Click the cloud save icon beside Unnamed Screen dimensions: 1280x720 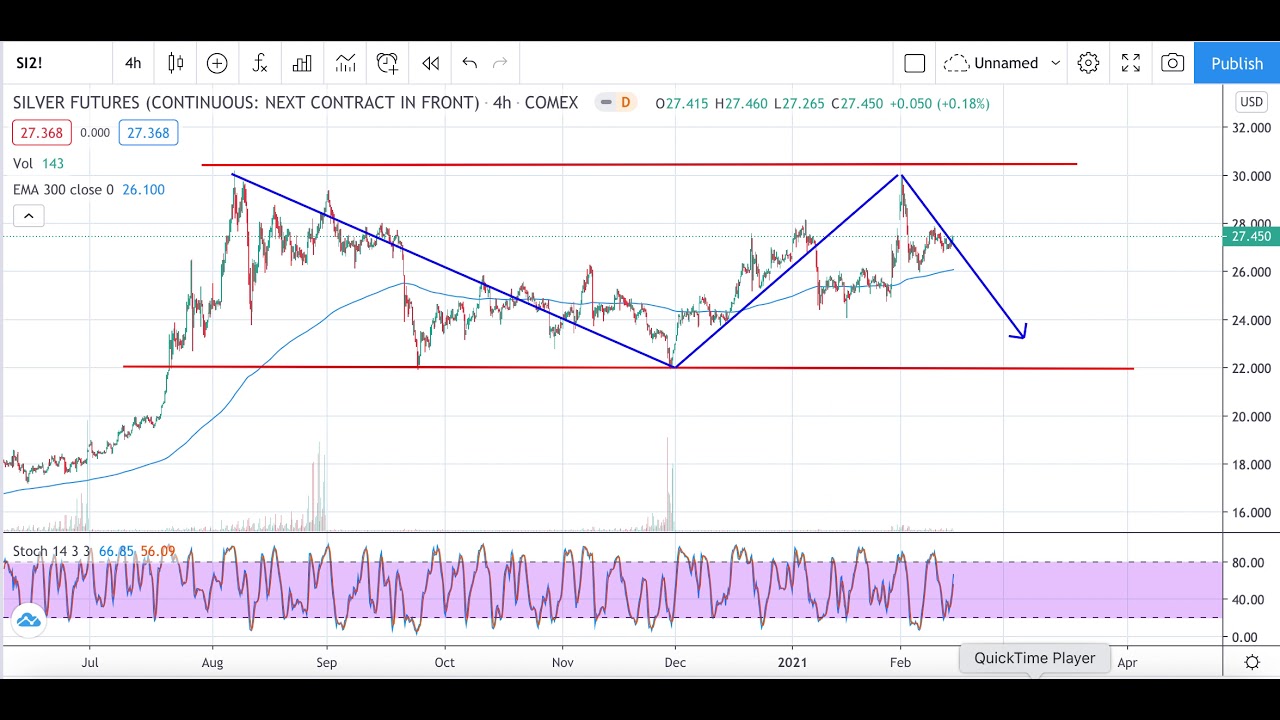(x=956, y=63)
